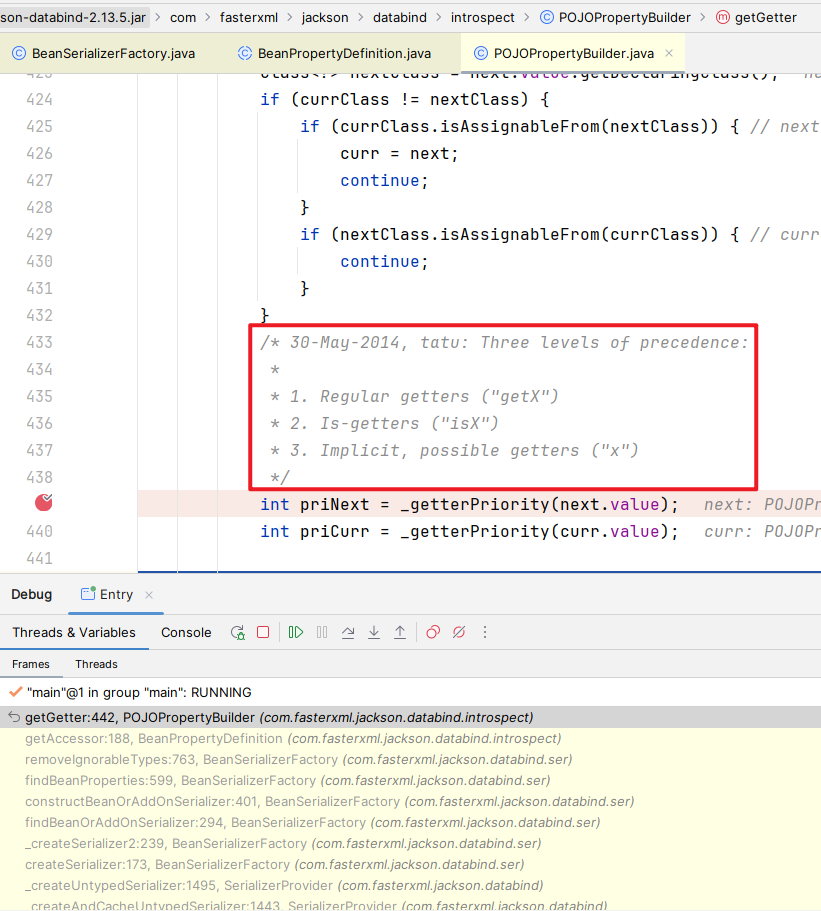Image resolution: width=821 pixels, height=911 pixels.
Task: Click the Rerun debug icon
Action: 238,632
